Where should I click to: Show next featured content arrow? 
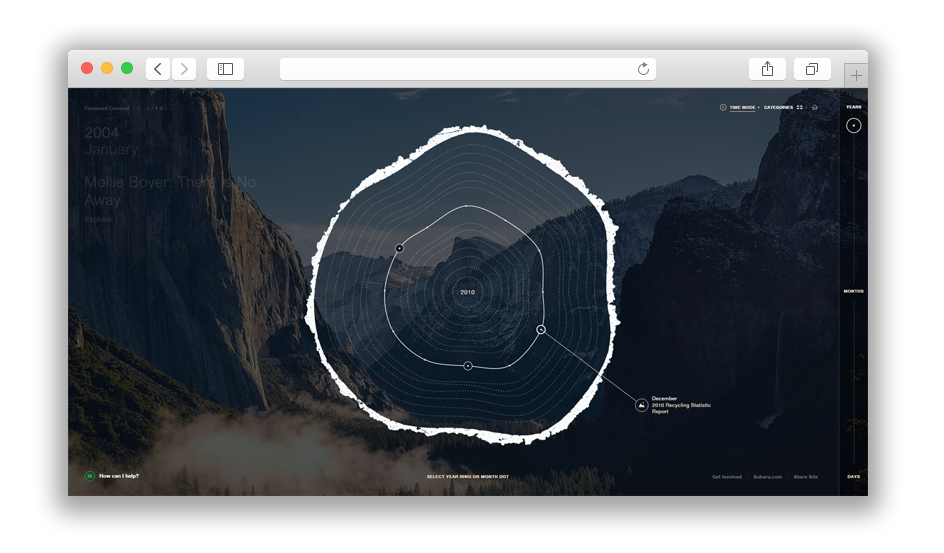[x=166, y=108]
